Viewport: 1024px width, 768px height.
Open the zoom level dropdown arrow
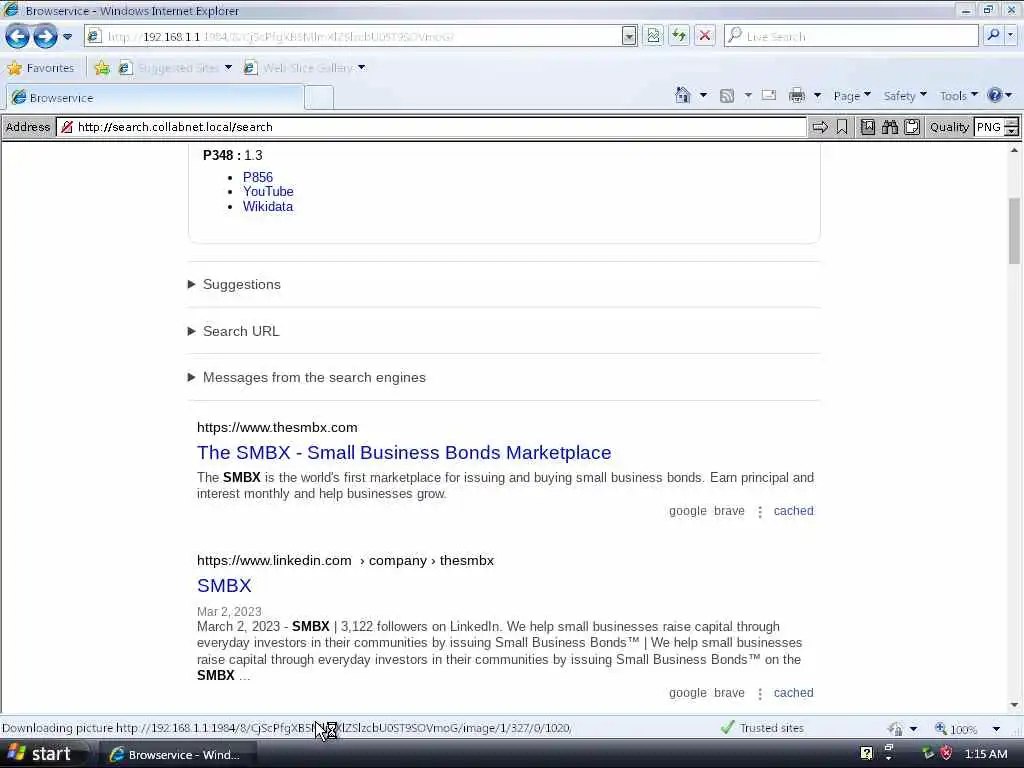(997, 728)
